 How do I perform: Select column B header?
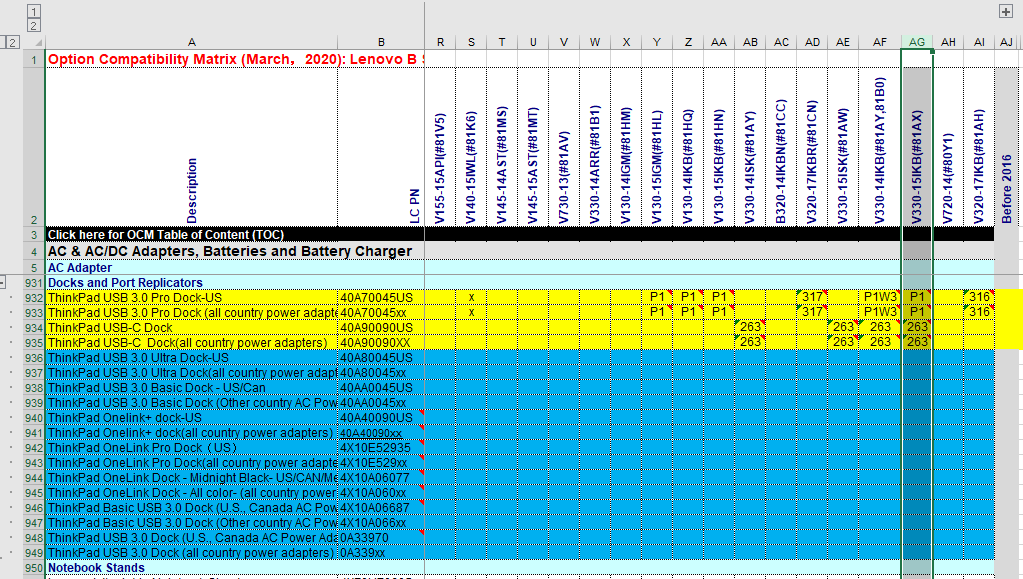pyautogui.click(x=381, y=42)
